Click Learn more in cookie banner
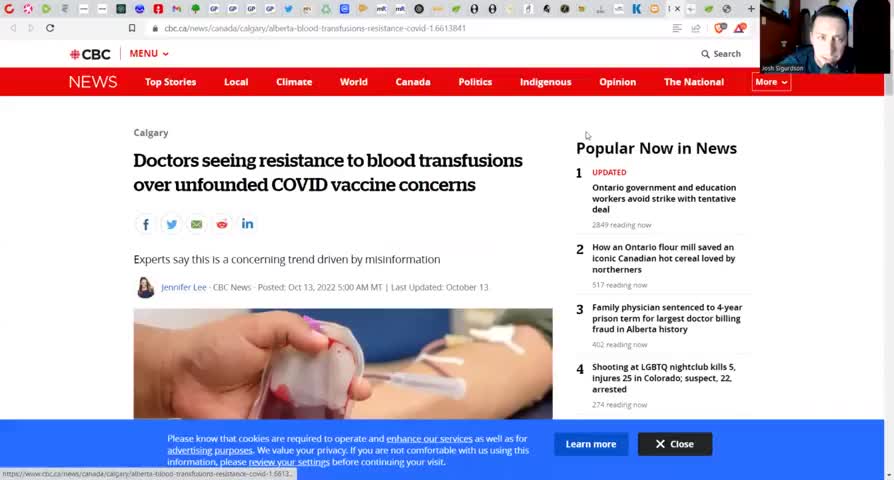The height and width of the screenshot is (480, 894). [x=591, y=444]
